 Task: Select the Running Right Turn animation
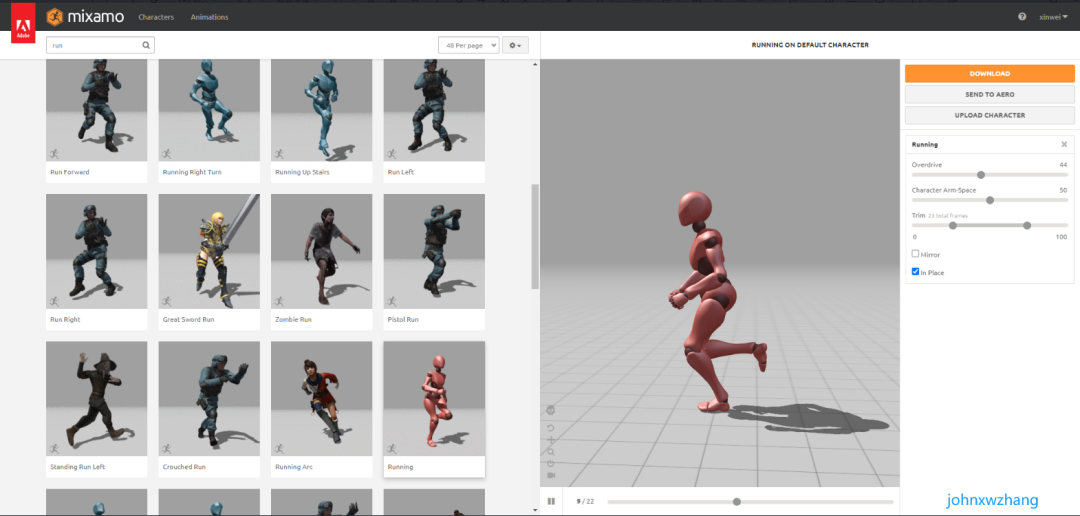click(209, 110)
